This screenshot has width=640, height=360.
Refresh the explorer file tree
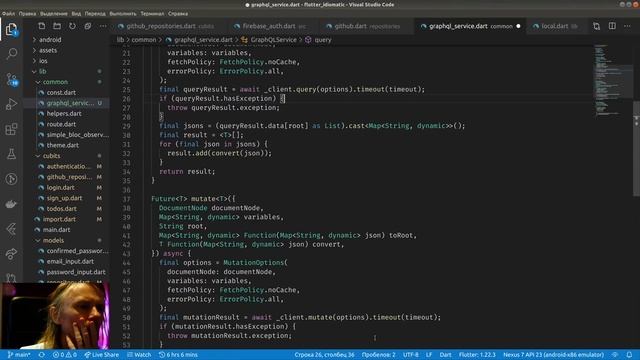click(72, 26)
